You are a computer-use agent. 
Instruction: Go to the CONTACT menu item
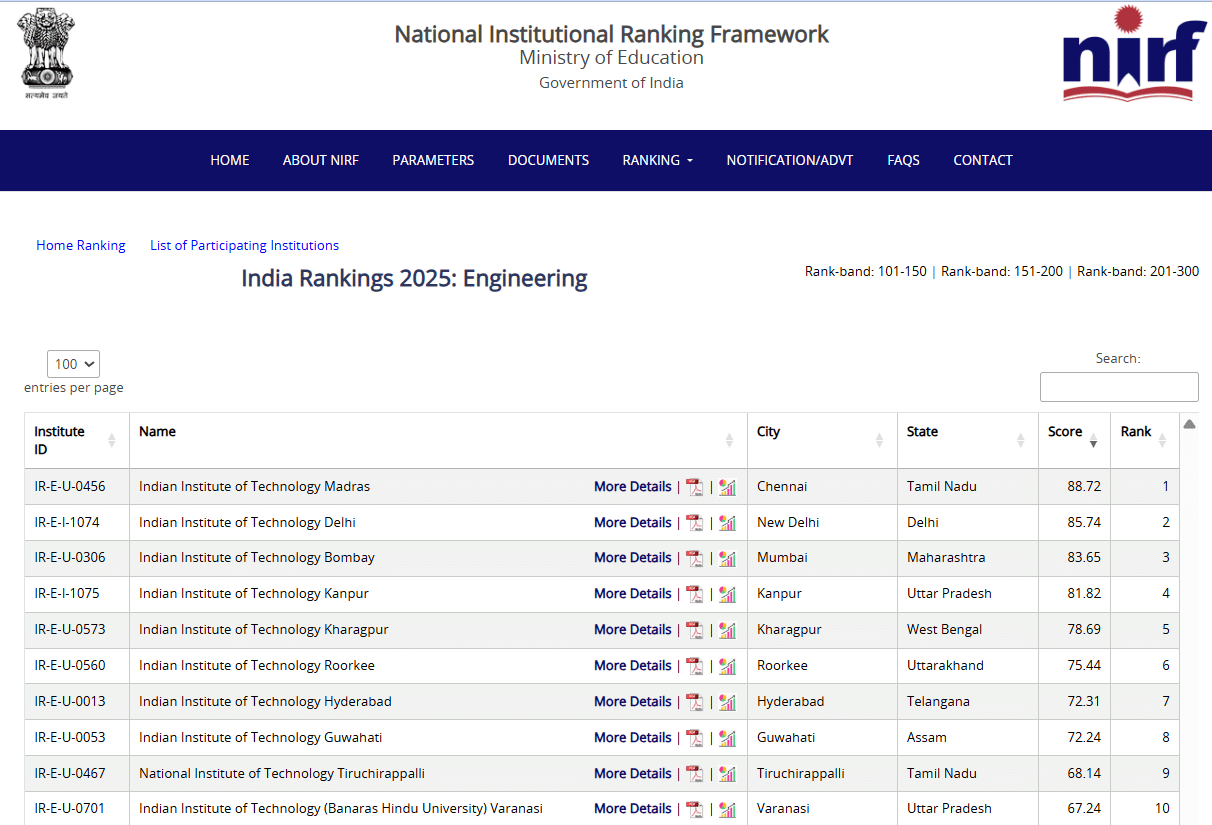coord(982,160)
